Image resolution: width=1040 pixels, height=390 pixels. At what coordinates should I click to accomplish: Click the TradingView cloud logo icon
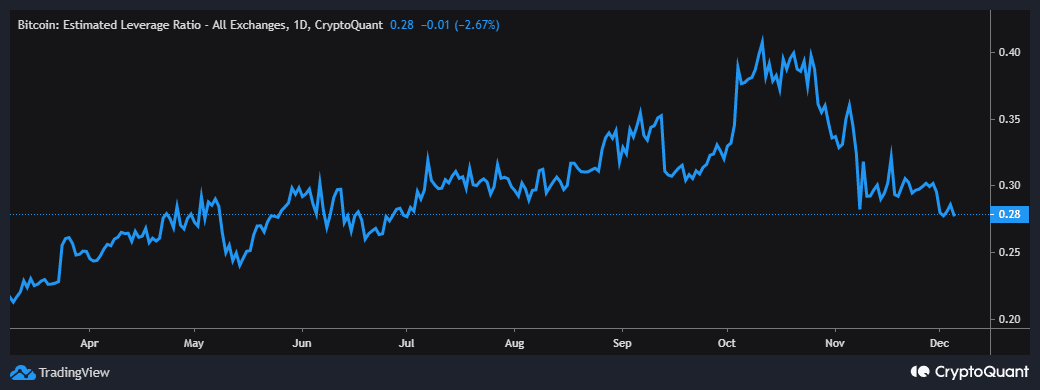pyautogui.click(x=23, y=372)
